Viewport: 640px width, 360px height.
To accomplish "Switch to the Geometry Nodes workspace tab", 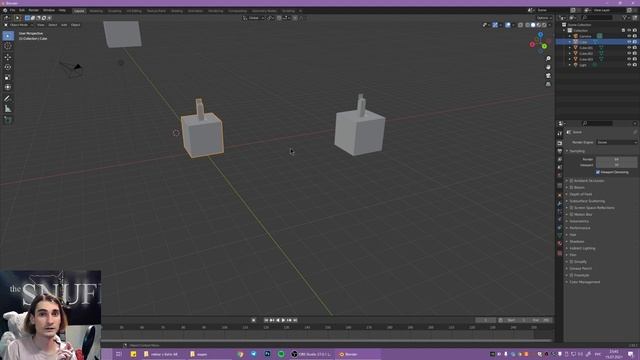I will [264, 11].
